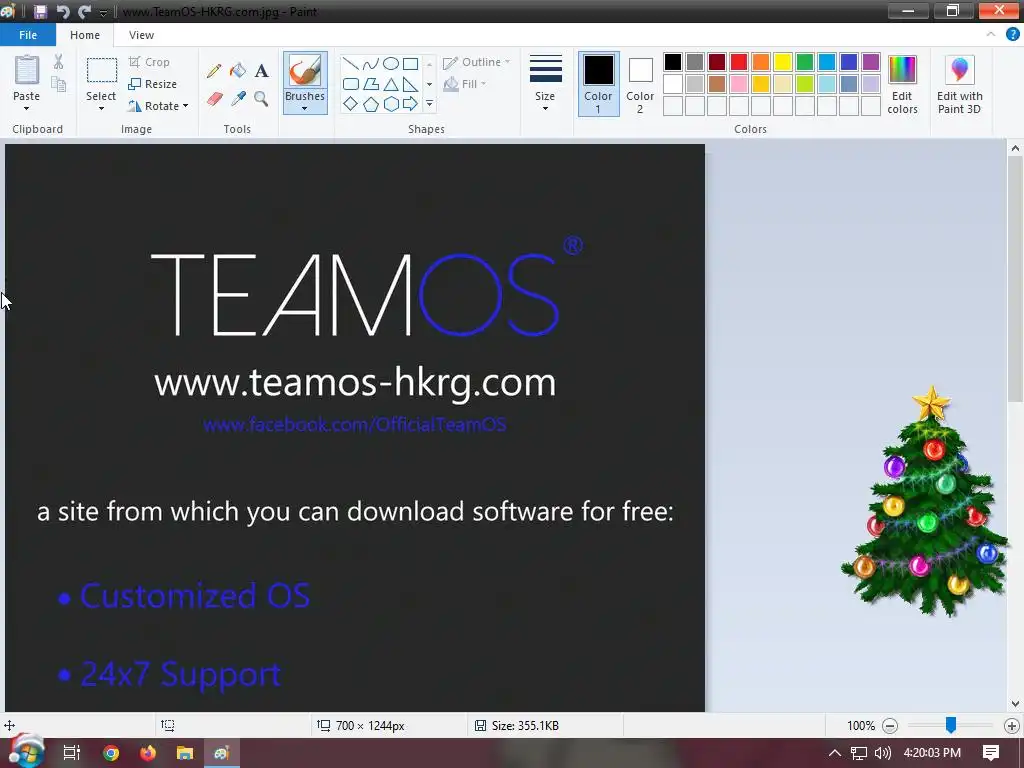Image resolution: width=1024 pixels, height=768 pixels.
Task: Click the Copy icon in Clipboard
Action: pyautogui.click(x=59, y=84)
